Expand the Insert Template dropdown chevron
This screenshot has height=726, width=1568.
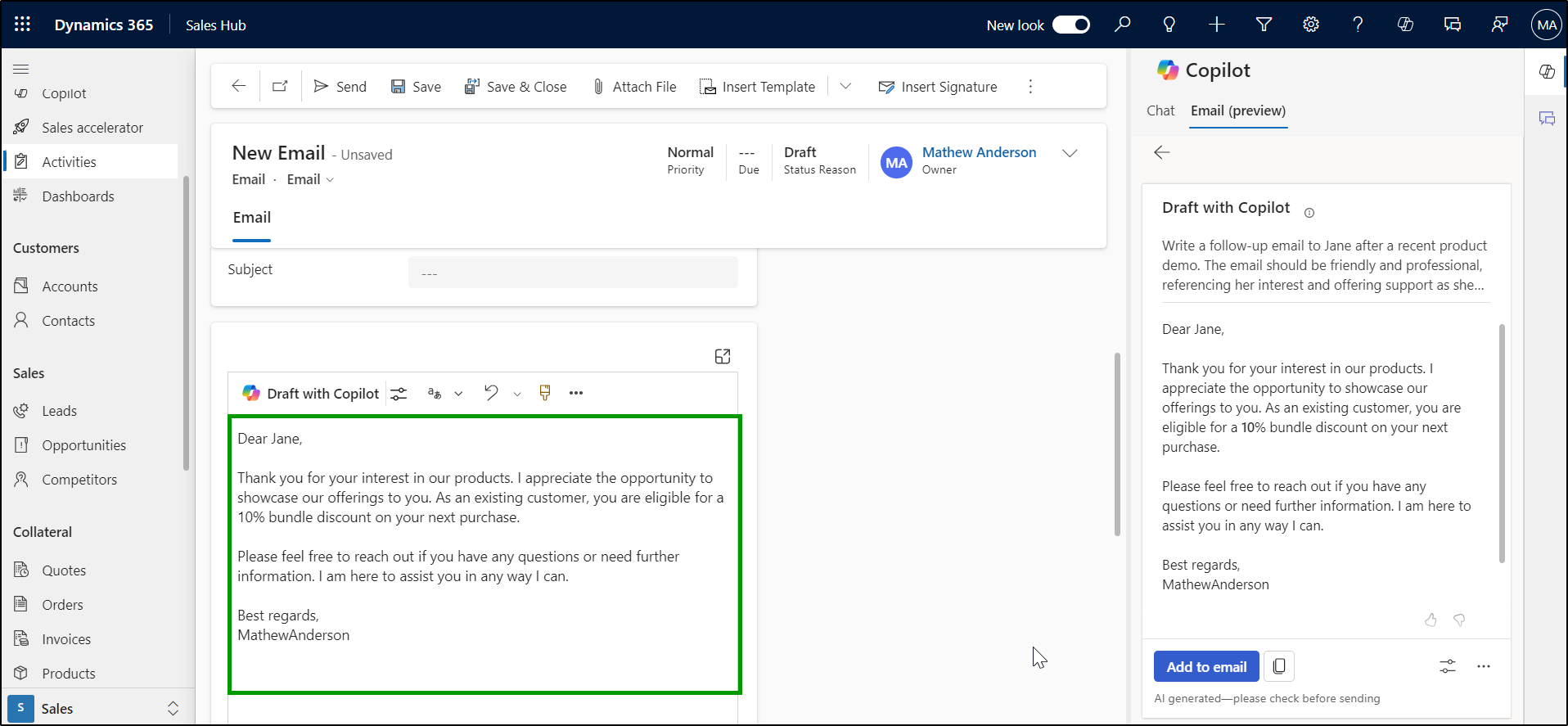846,86
